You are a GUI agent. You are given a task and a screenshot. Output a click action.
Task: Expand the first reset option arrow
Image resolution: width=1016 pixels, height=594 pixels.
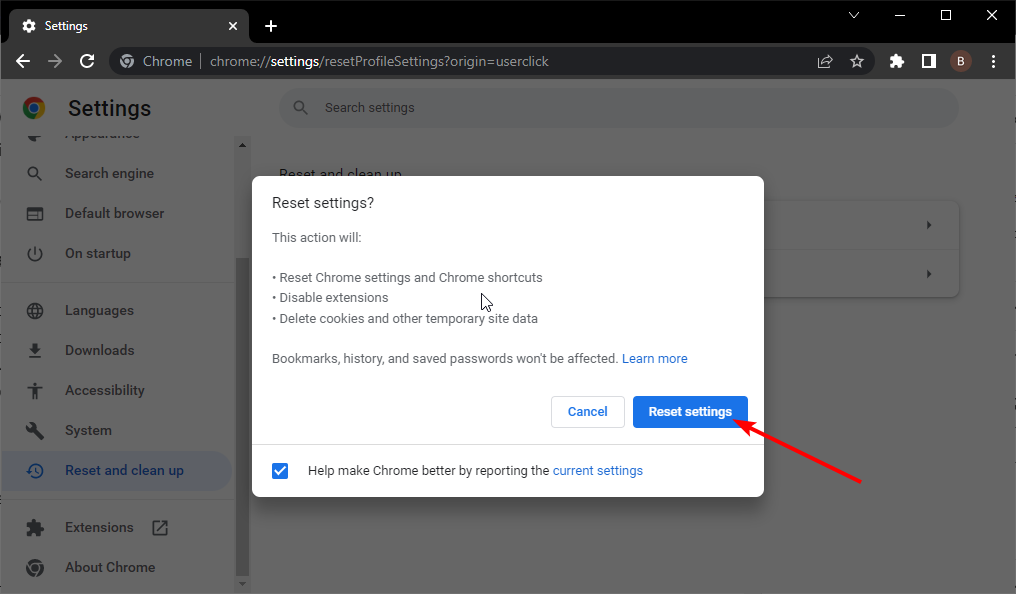pyautogui.click(x=929, y=225)
